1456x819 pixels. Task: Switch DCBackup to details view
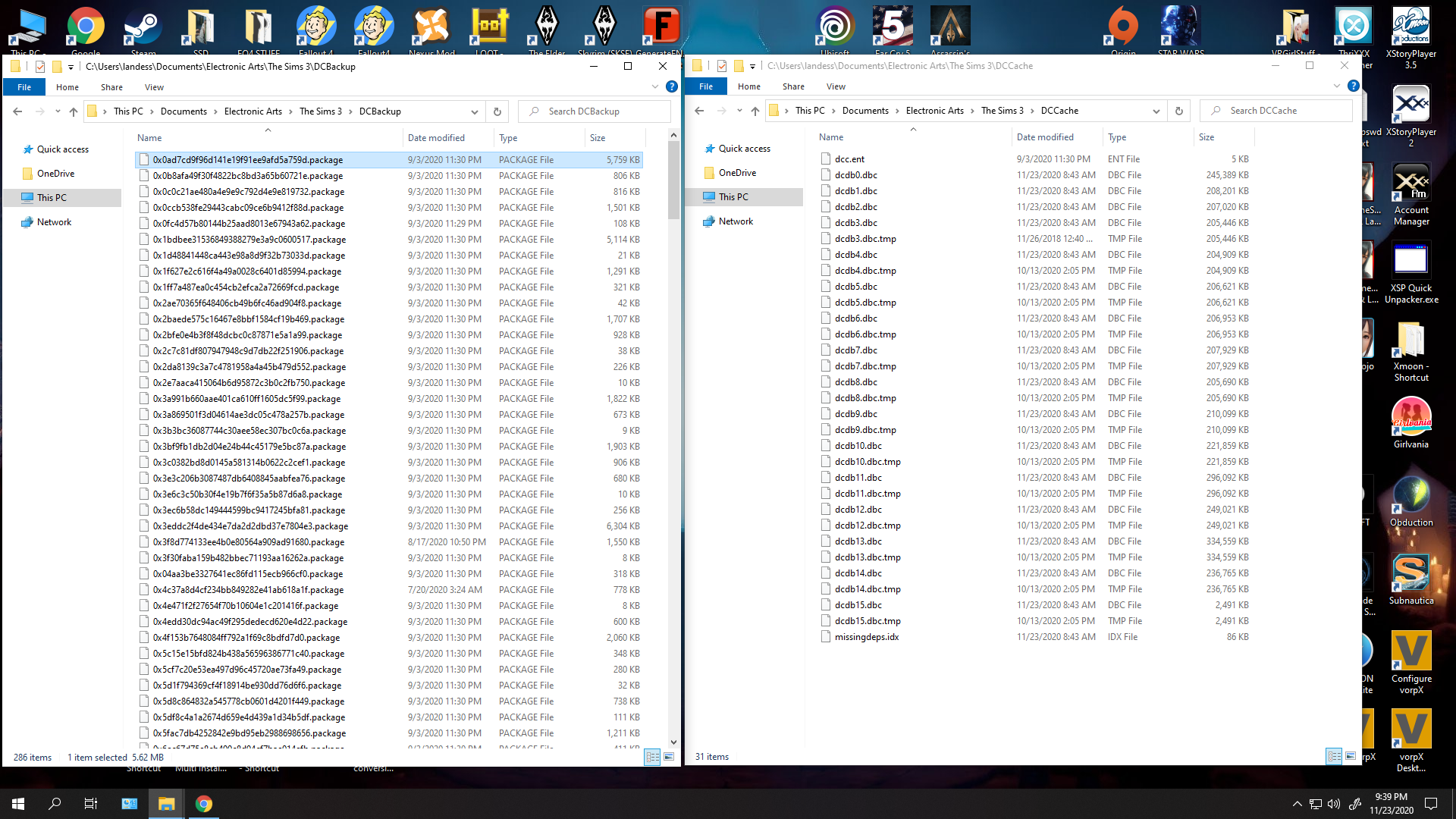click(652, 757)
